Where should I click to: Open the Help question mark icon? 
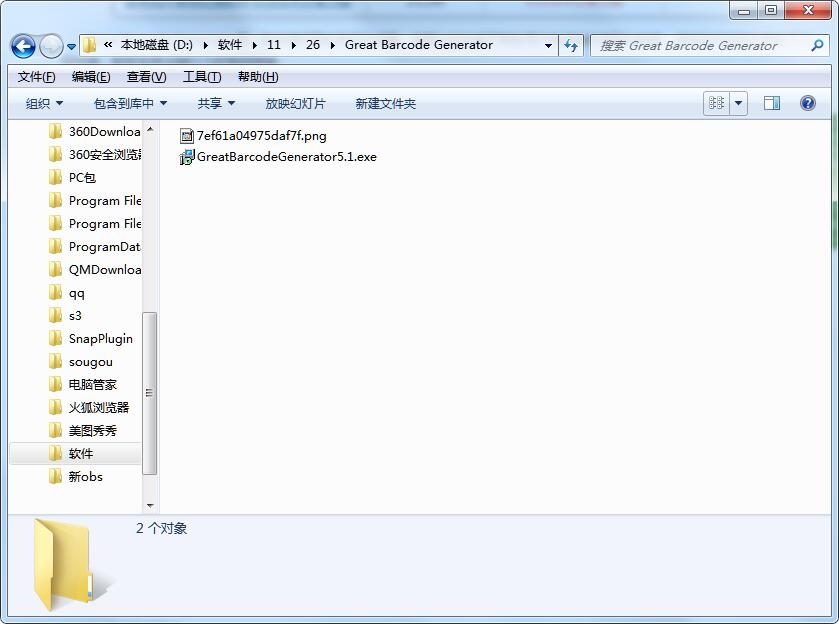point(808,103)
